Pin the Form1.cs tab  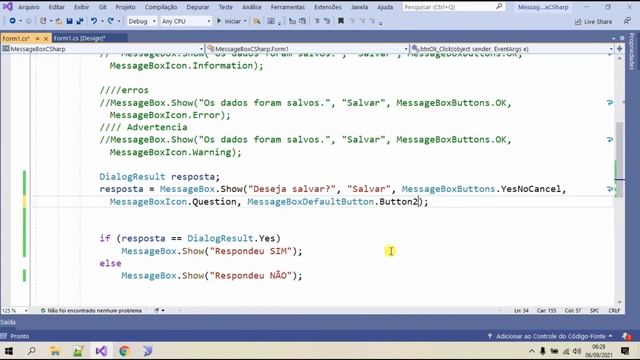[38, 38]
